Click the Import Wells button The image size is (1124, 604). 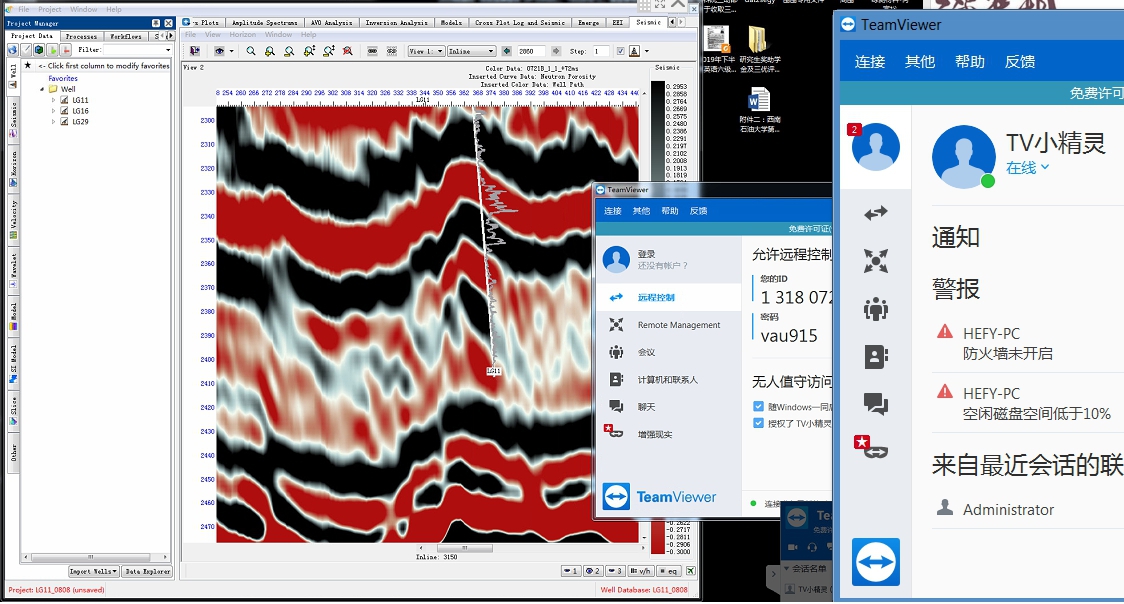92,572
